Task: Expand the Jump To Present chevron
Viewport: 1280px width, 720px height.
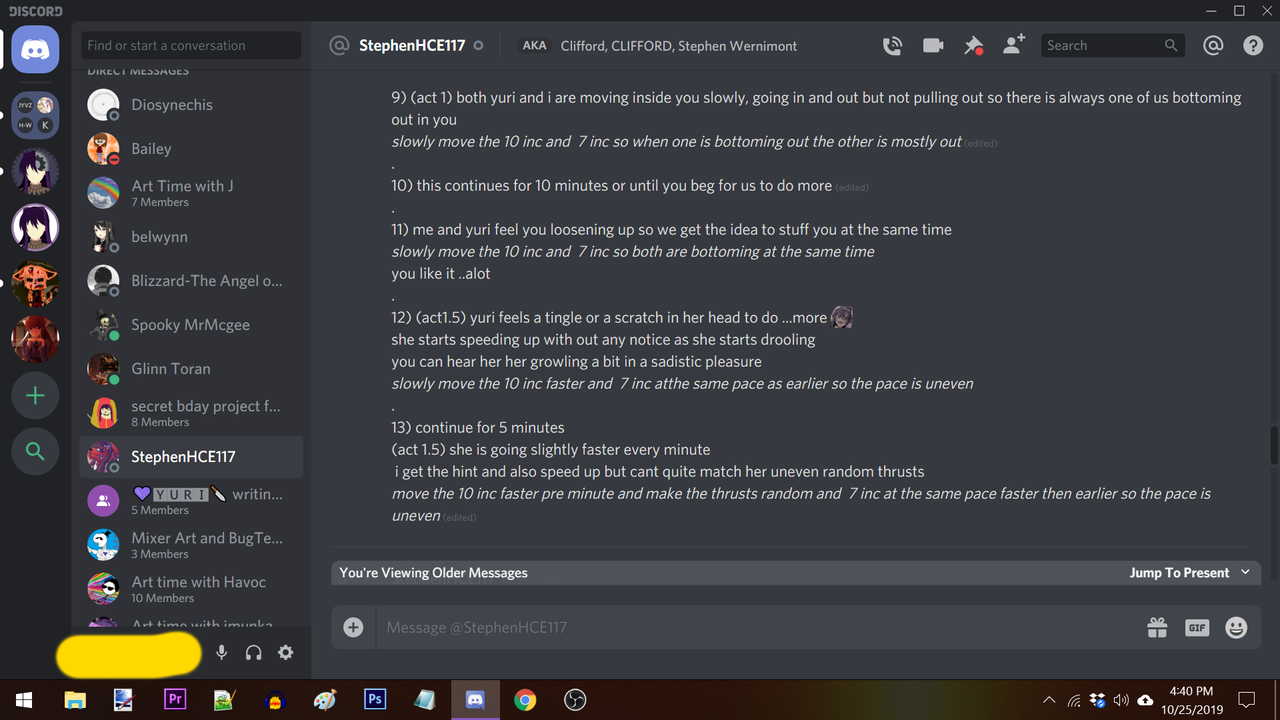Action: point(1245,572)
